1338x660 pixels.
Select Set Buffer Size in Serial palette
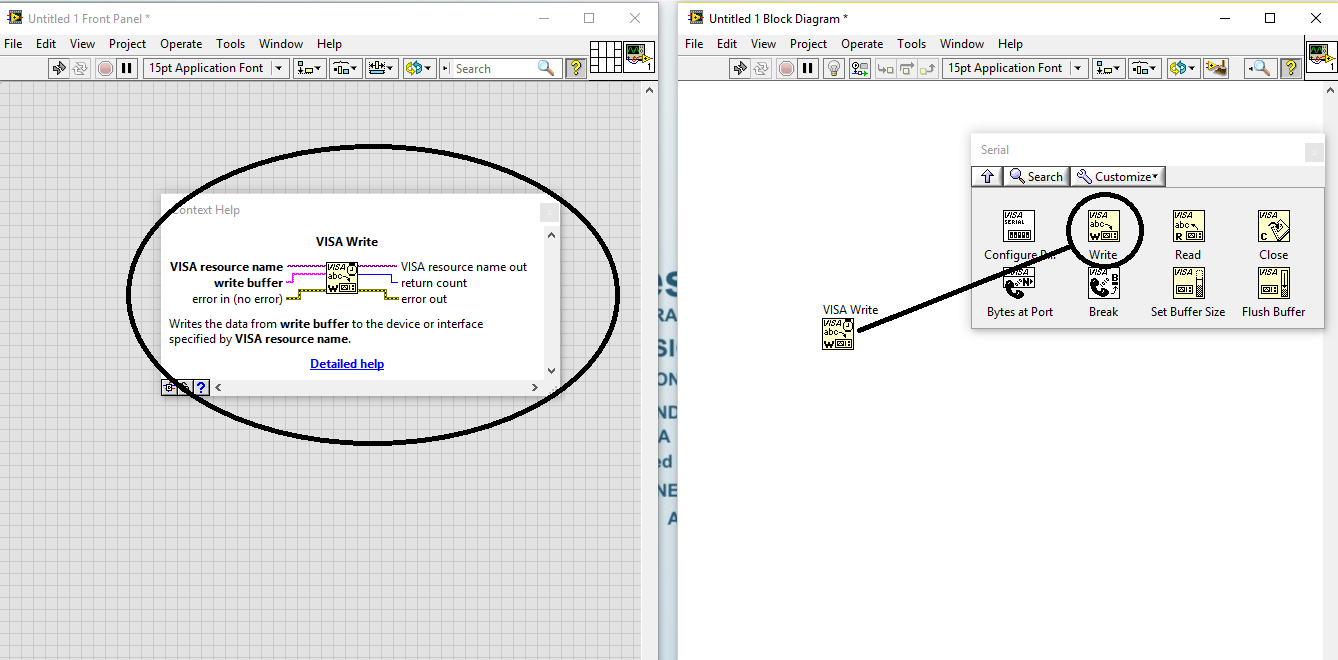tap(1188, 283)
